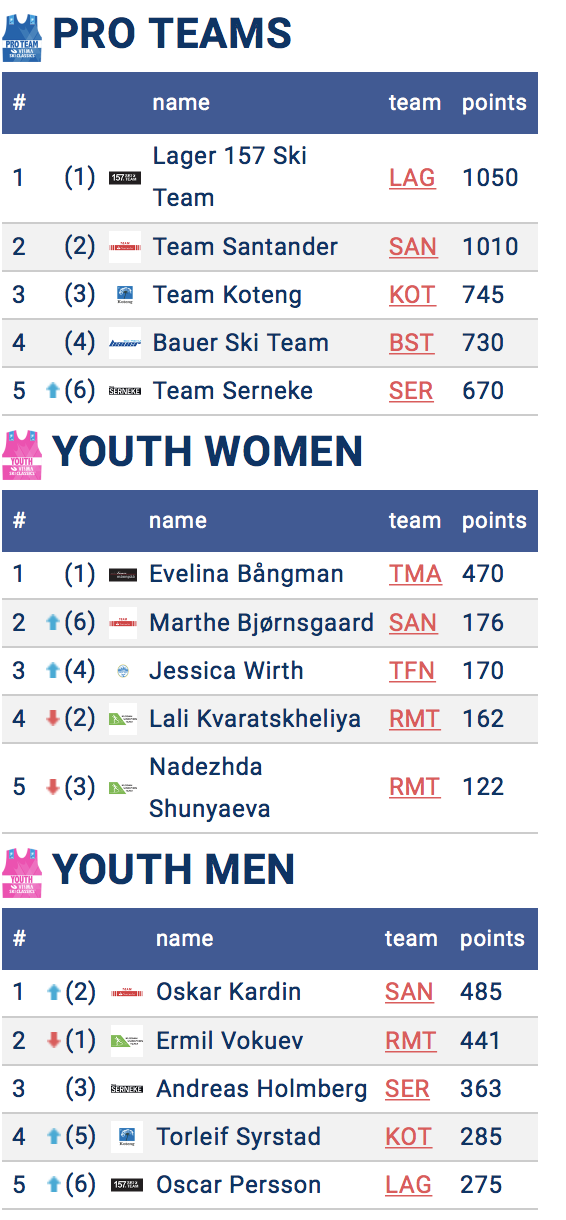Click the Bauer Ski Team logo
This screenshot has width=566, height=1220.
125,343
